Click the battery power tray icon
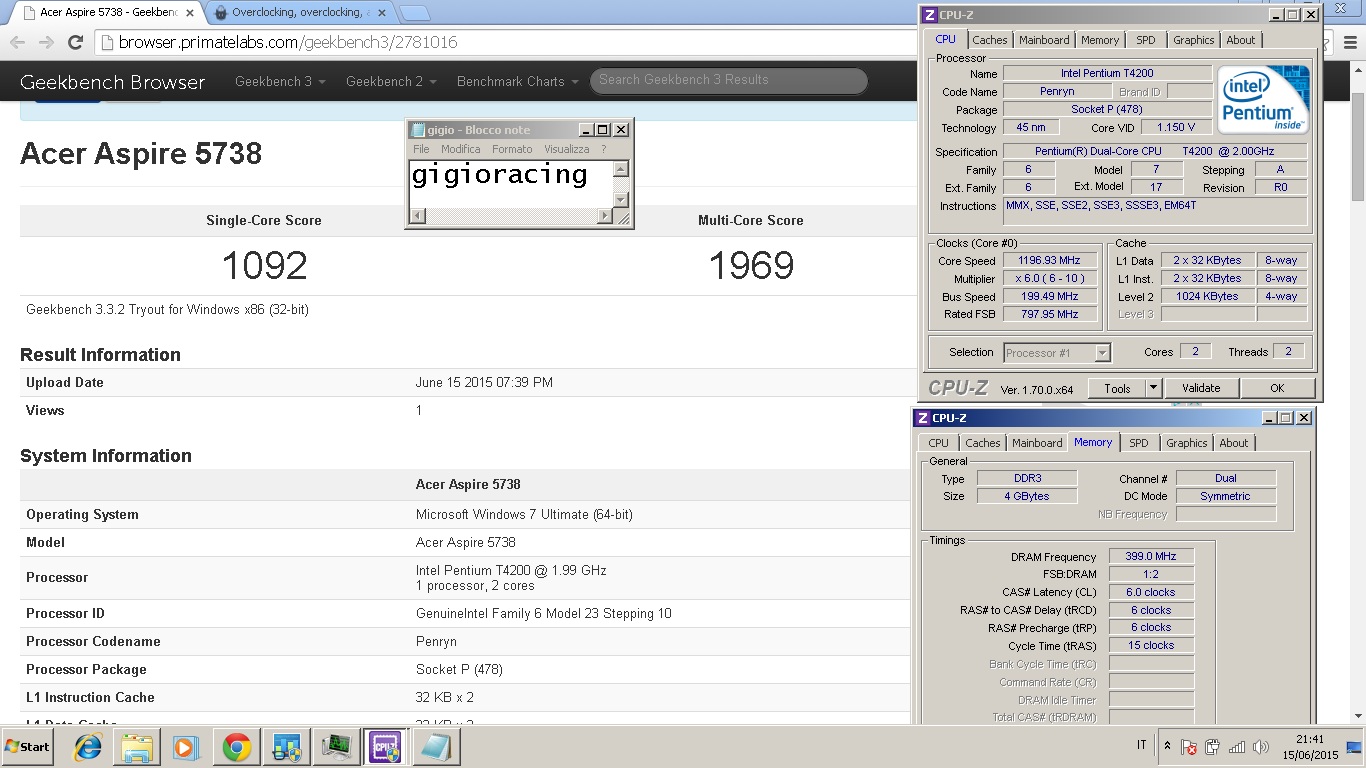Image resolution: width=1366 pixels, height=768 pixels. pyautogui.click(x=1212, y=747)
